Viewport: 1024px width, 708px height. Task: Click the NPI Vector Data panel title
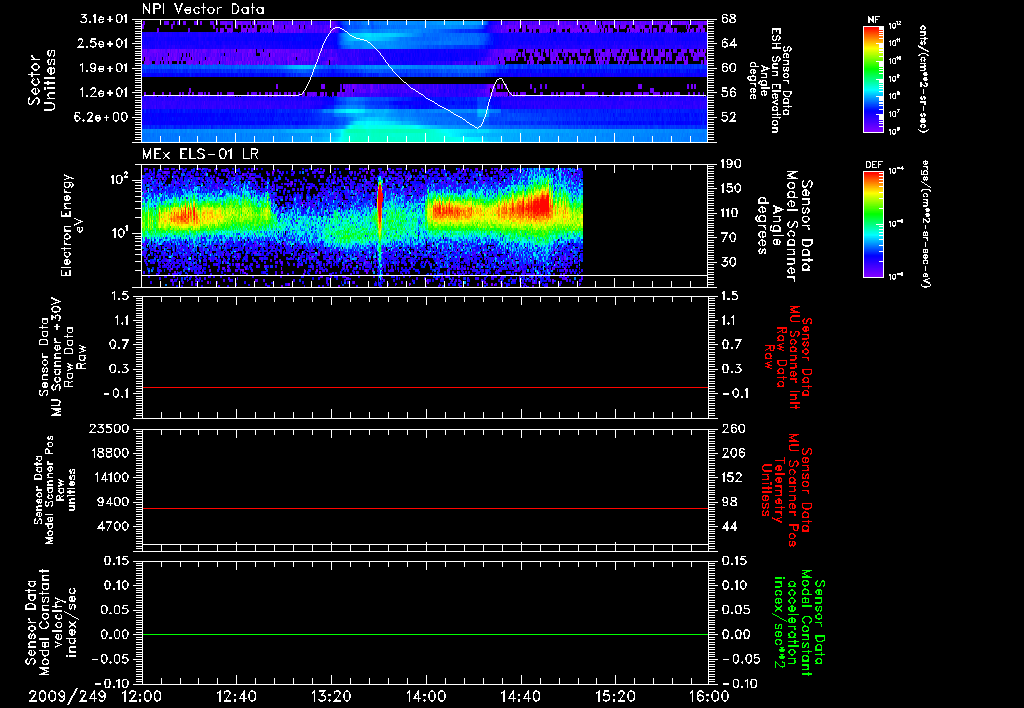[x=203, y=9]
